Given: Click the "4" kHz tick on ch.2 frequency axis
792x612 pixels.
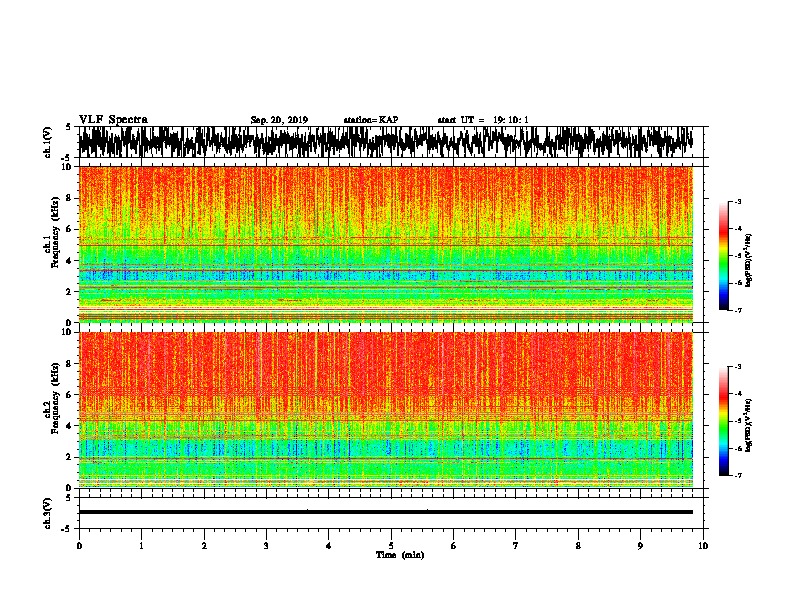Looking at the screenshot, I should point(70,426).
